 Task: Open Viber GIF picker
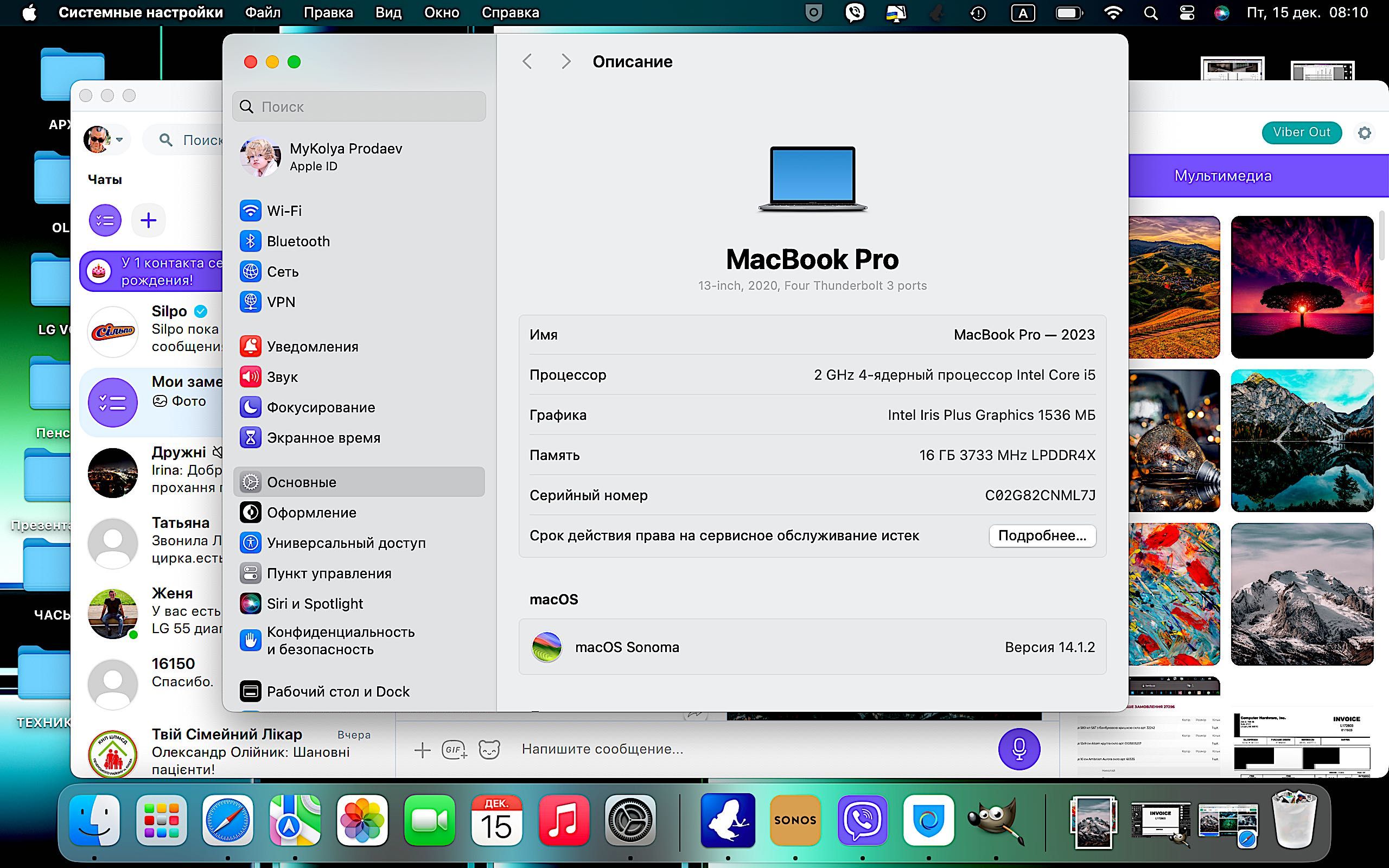[x=455, y=749]
